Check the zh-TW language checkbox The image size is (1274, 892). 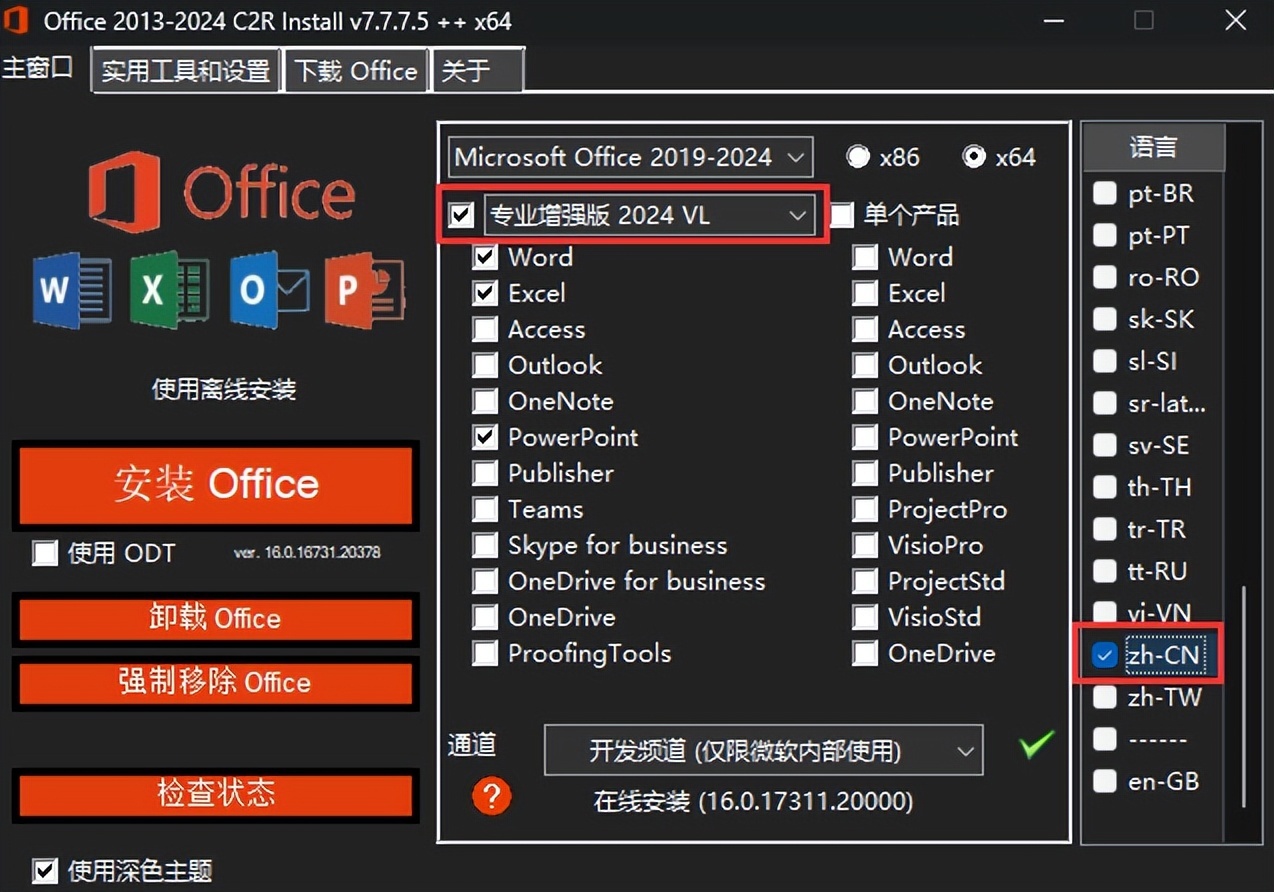click(x=1104, y=697)
